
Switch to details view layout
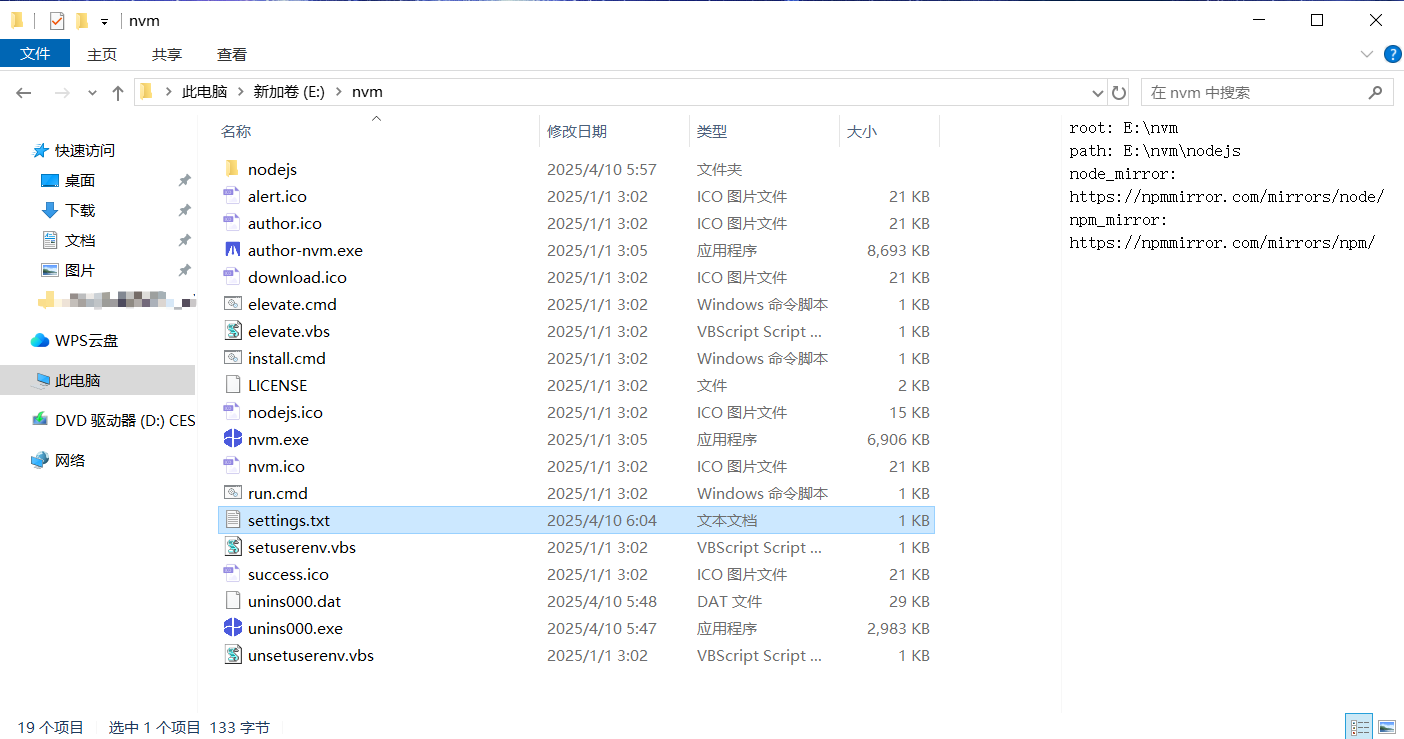click(1360, 727)
